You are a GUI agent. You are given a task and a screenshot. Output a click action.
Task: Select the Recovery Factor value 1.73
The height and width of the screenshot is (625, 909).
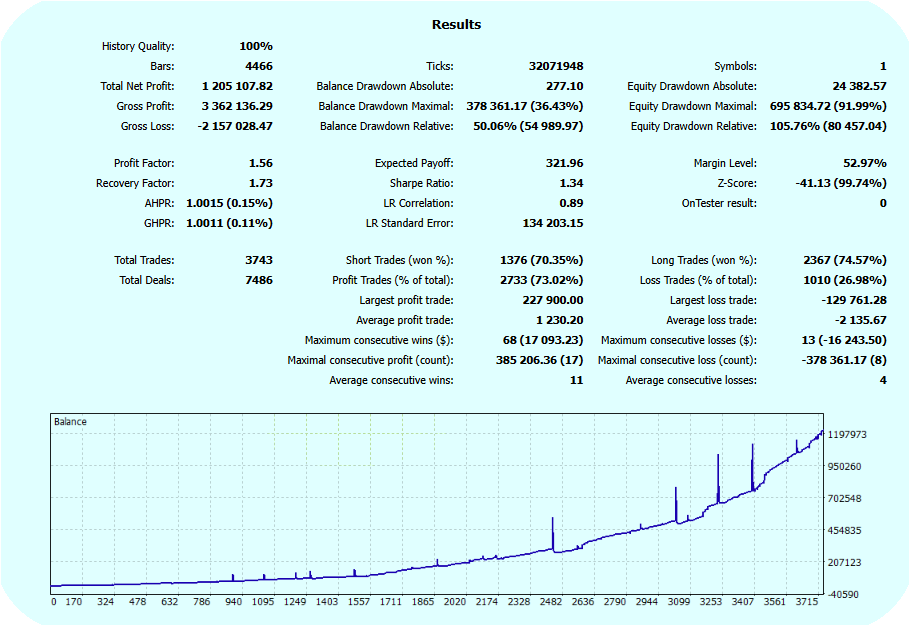tap(260, 183)
